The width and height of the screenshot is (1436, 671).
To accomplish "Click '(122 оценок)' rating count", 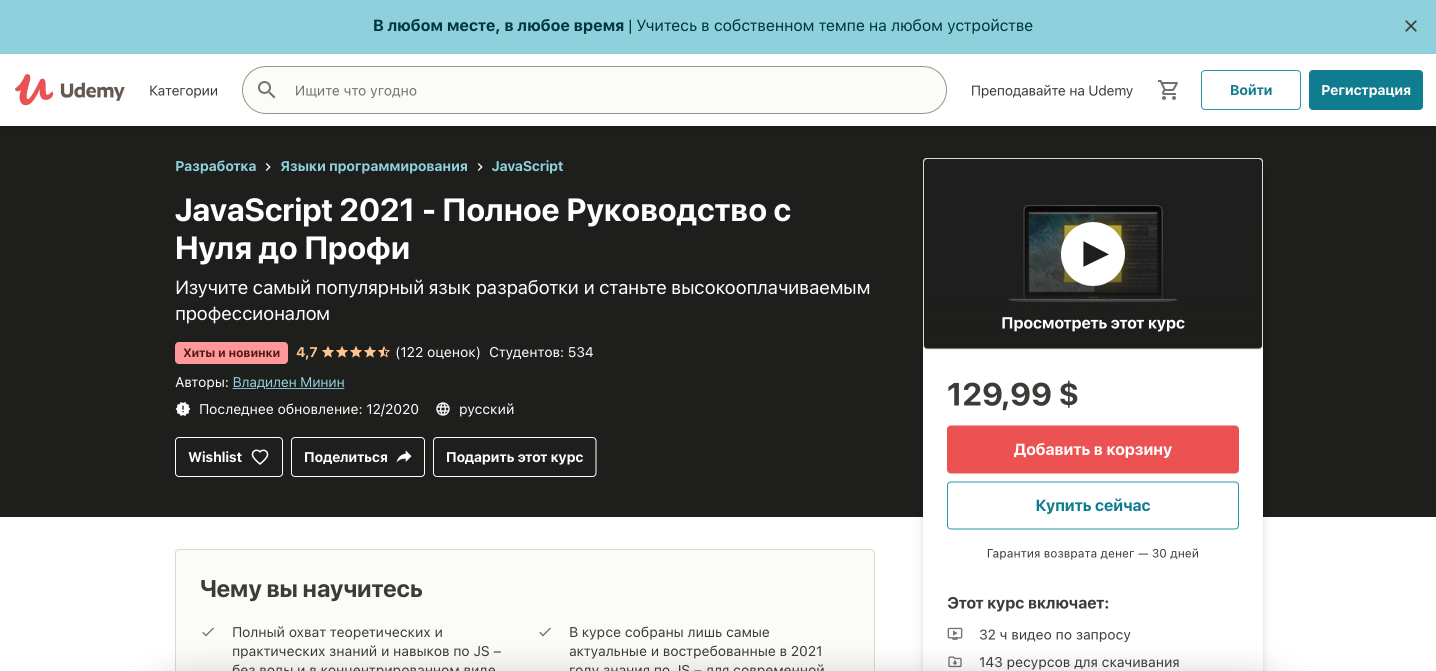I will click(x=438, y=352).
